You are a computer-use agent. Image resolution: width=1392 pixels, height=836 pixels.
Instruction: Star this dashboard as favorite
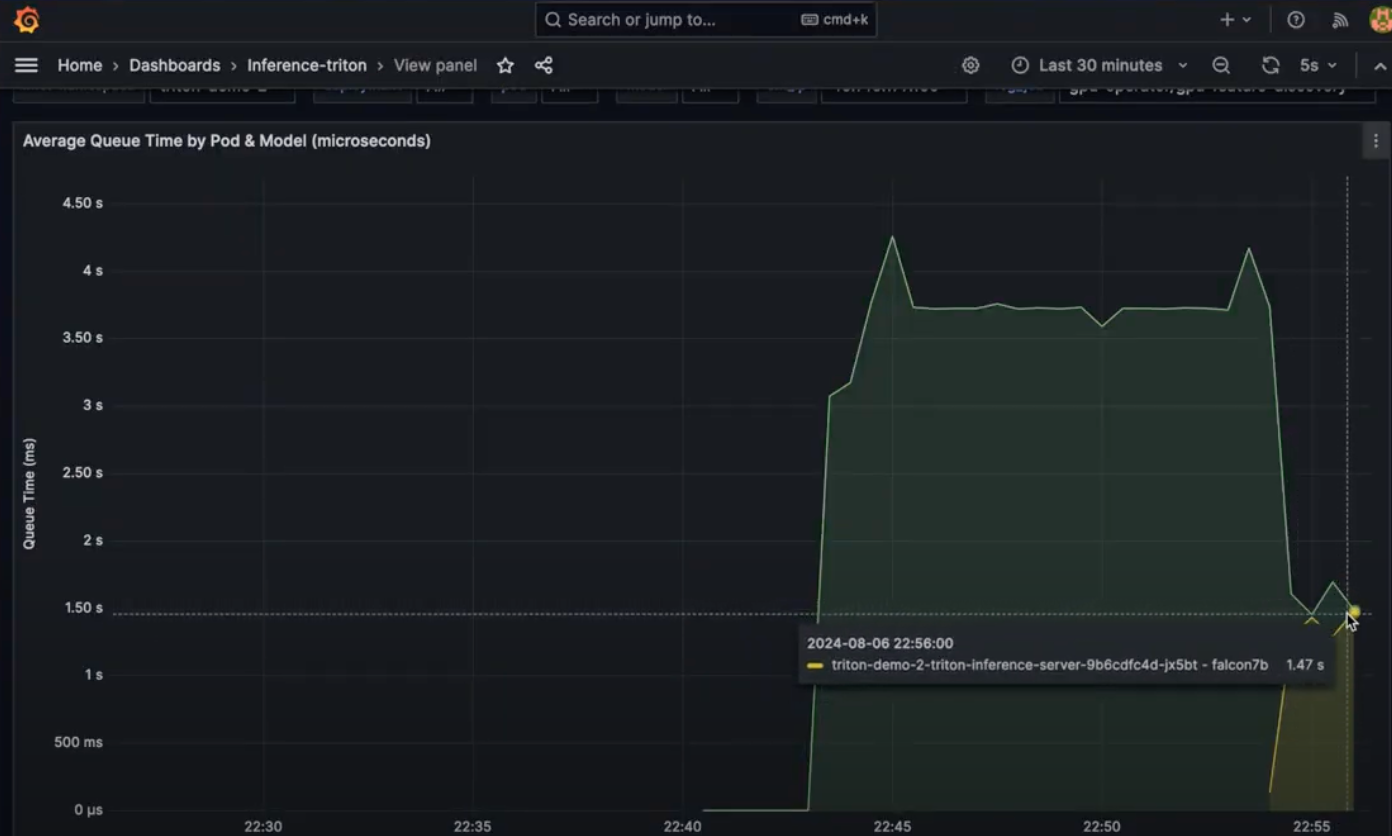tap(505, 65)
